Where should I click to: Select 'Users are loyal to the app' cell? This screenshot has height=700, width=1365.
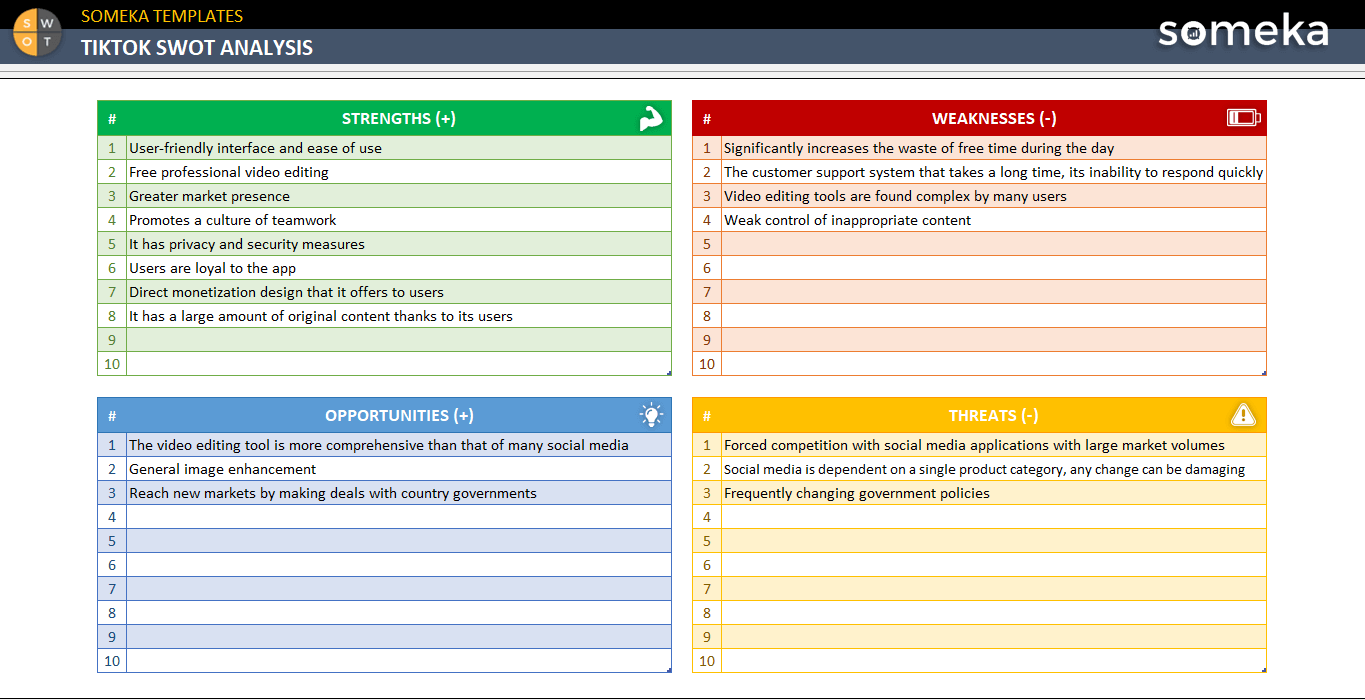tap(399, 268)
